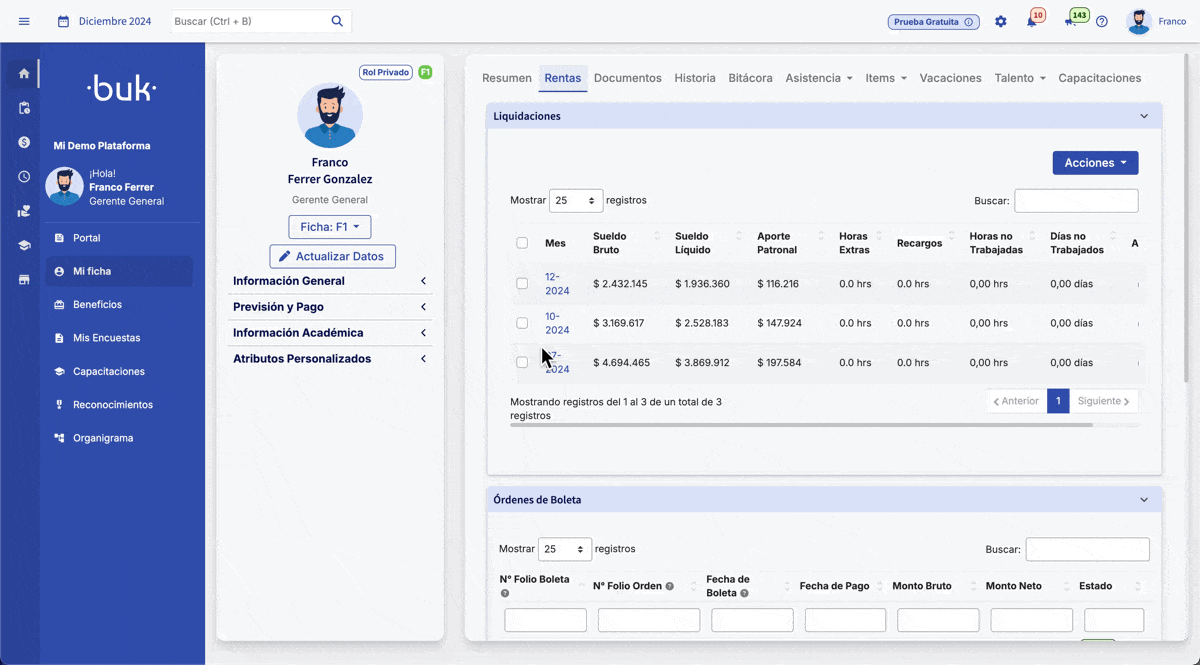Switch to the Capacitaciones tab

(1100, 78)
